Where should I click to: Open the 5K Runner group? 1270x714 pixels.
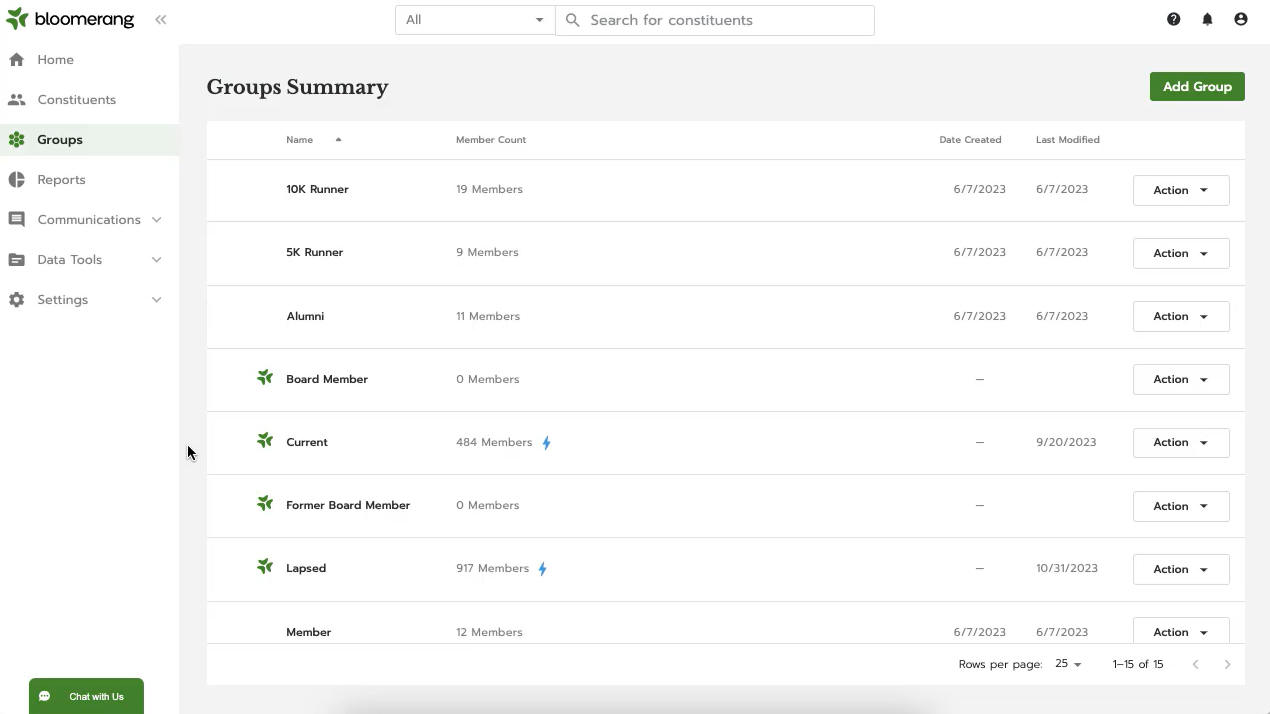pyautogui.click(x=314, y=252)
